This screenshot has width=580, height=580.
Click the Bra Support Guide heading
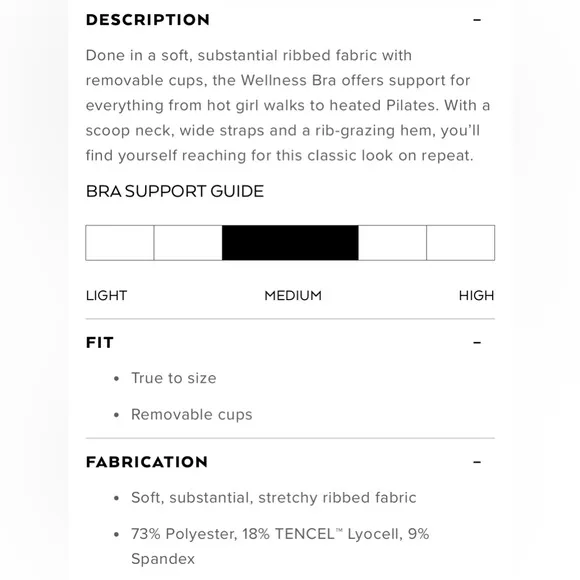coord(175,192)
